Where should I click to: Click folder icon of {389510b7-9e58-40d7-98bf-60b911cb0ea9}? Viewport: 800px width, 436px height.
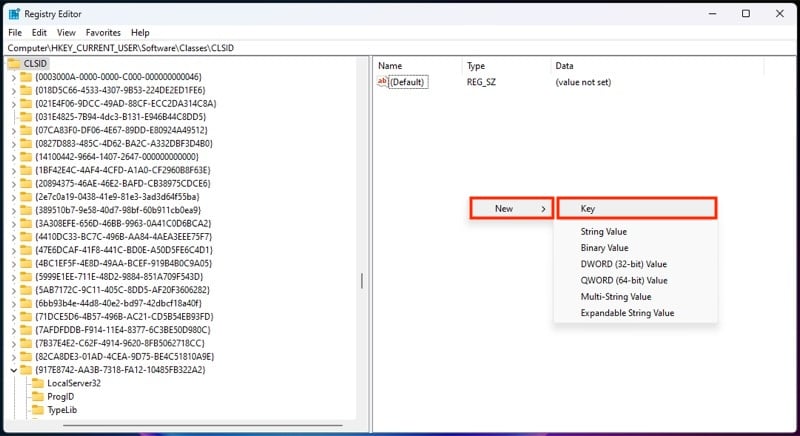pos(26,210)
